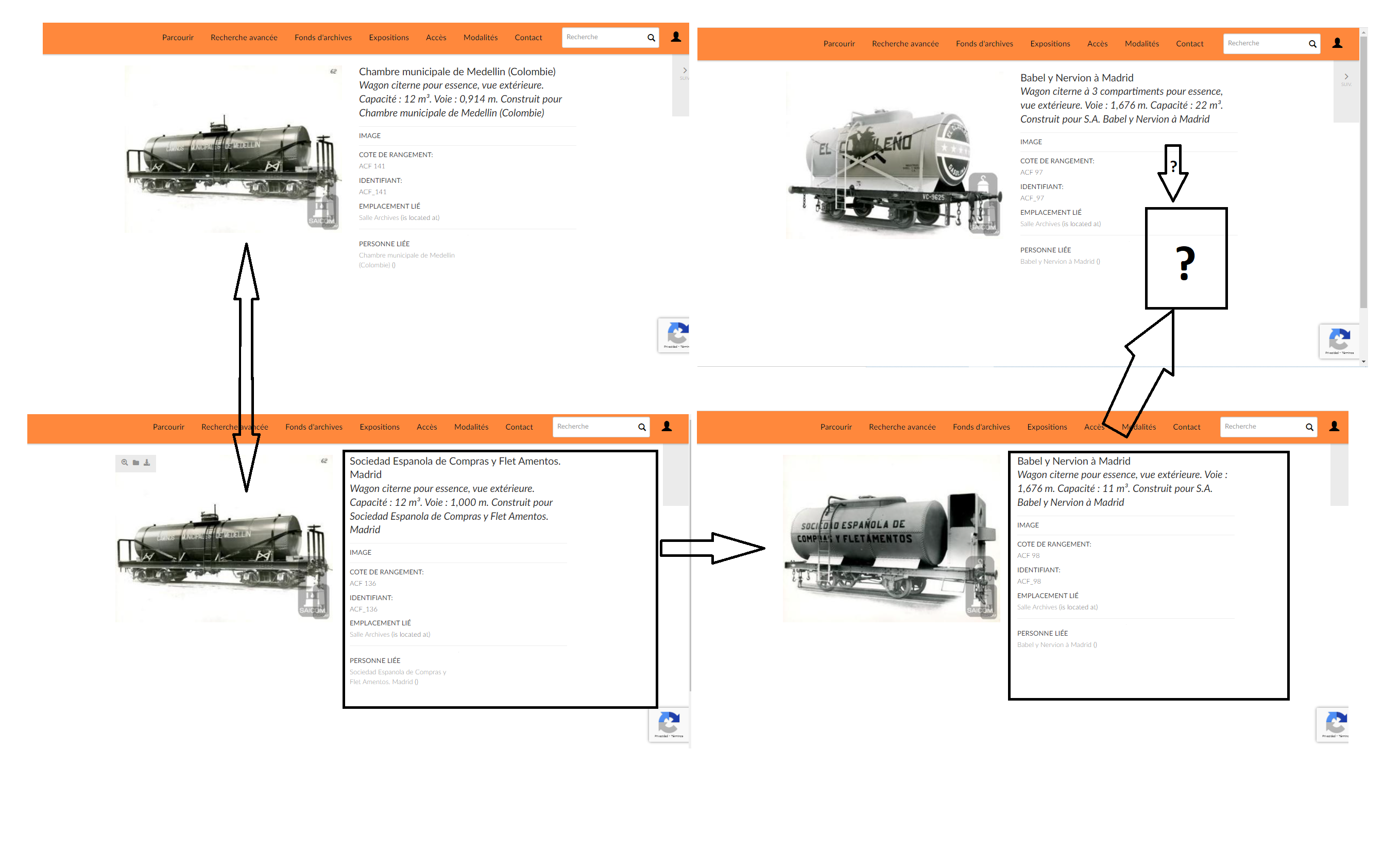The height and width of the screenshot is (868, 1400).
Task: Open Expositions on the ACF 97 page
Action: point(1050,44)
